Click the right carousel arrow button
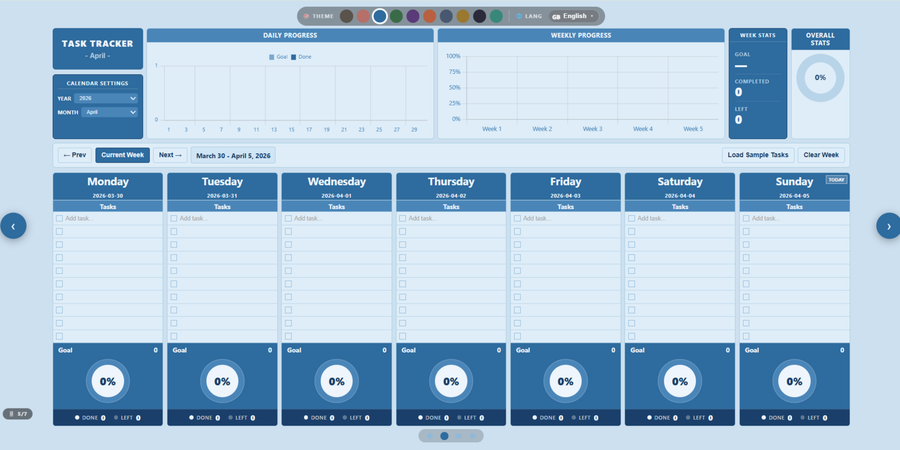This screenshot has width=900, height=450. click(887, 226)
